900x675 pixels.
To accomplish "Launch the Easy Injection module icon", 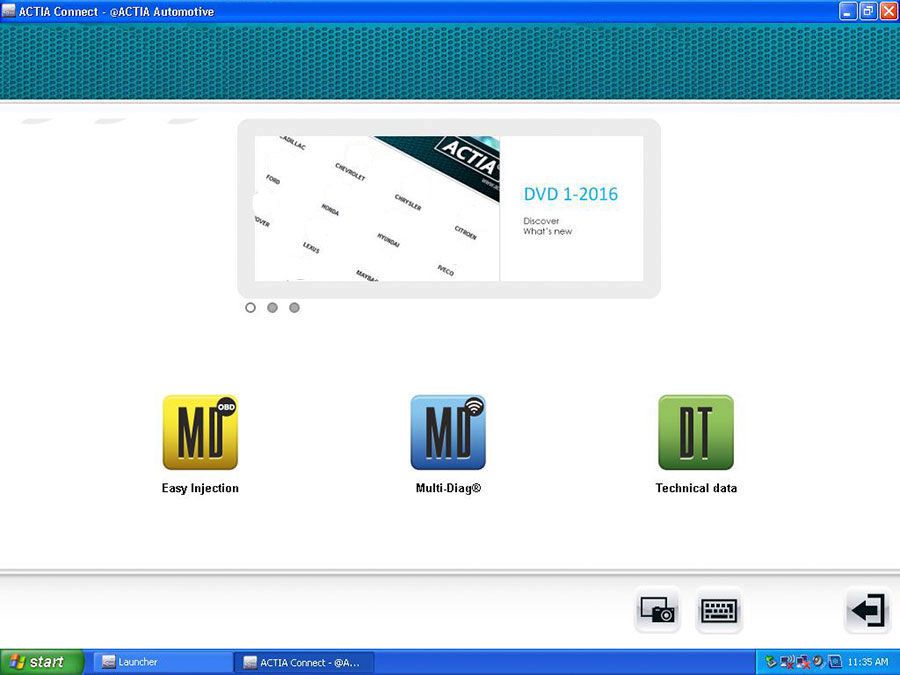I will click(200, 432).
